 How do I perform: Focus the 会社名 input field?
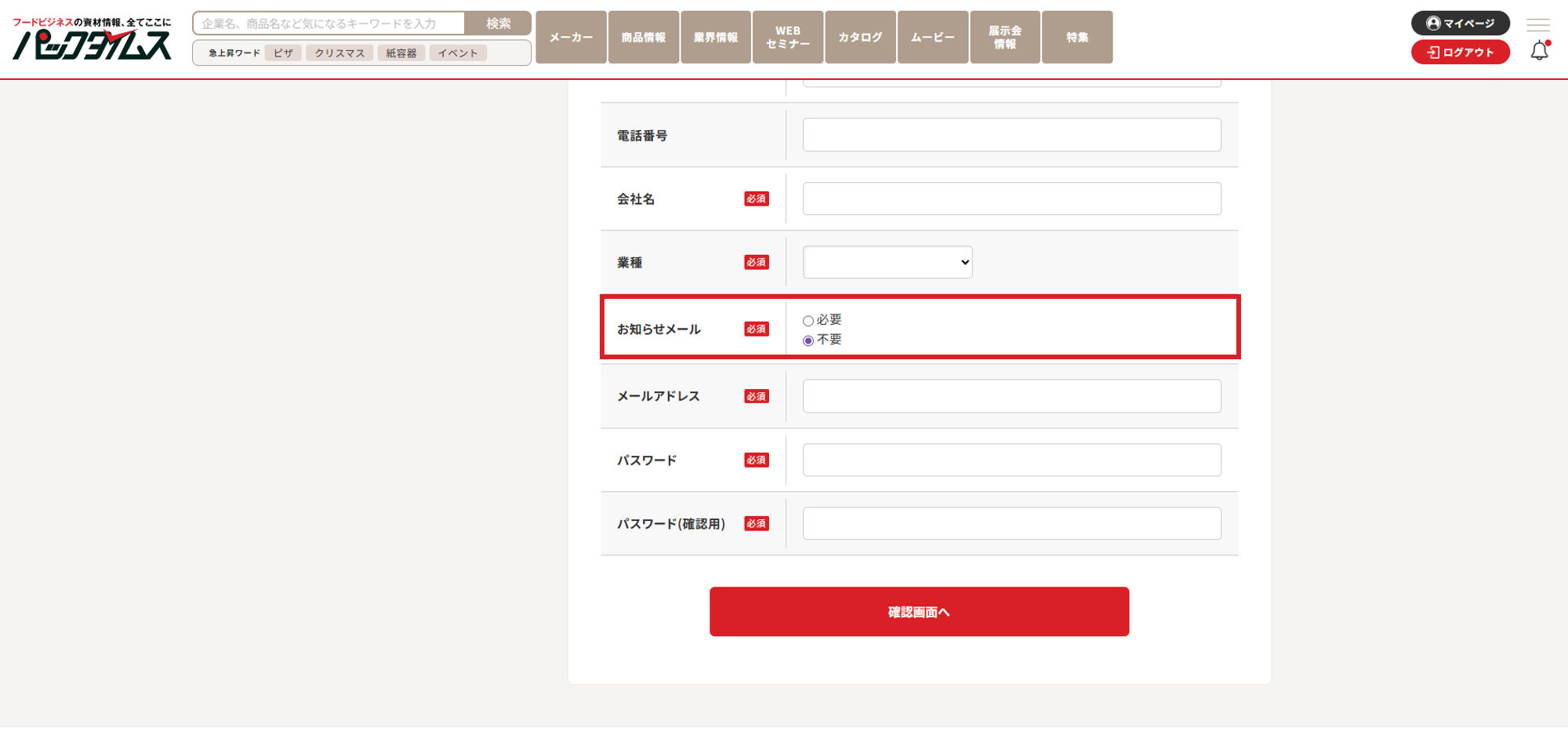pyautogui.click(x=1011, y=199)
